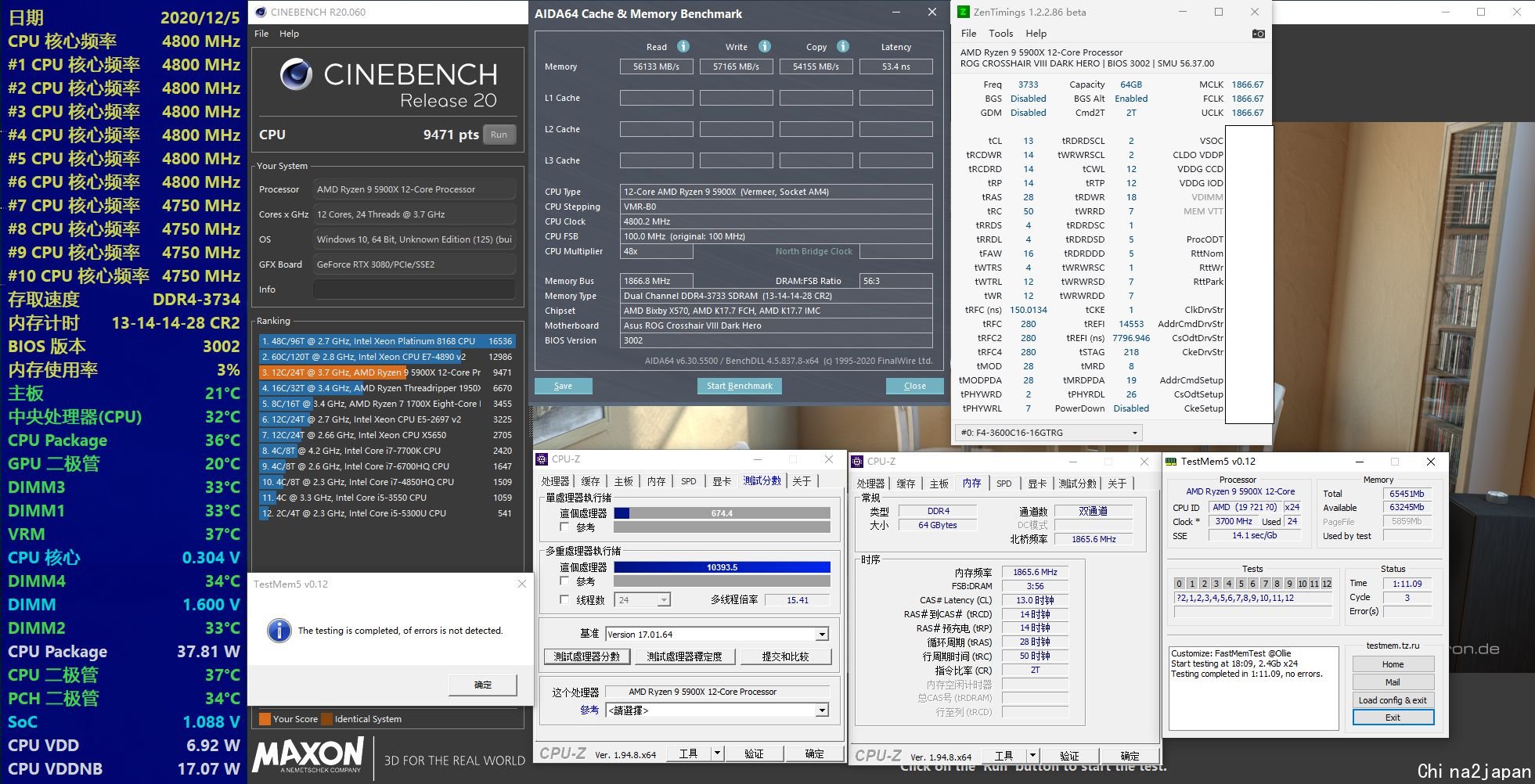Toggle test number 0 in TestMem5
1535x784 pixels.
coord(1180,584)
